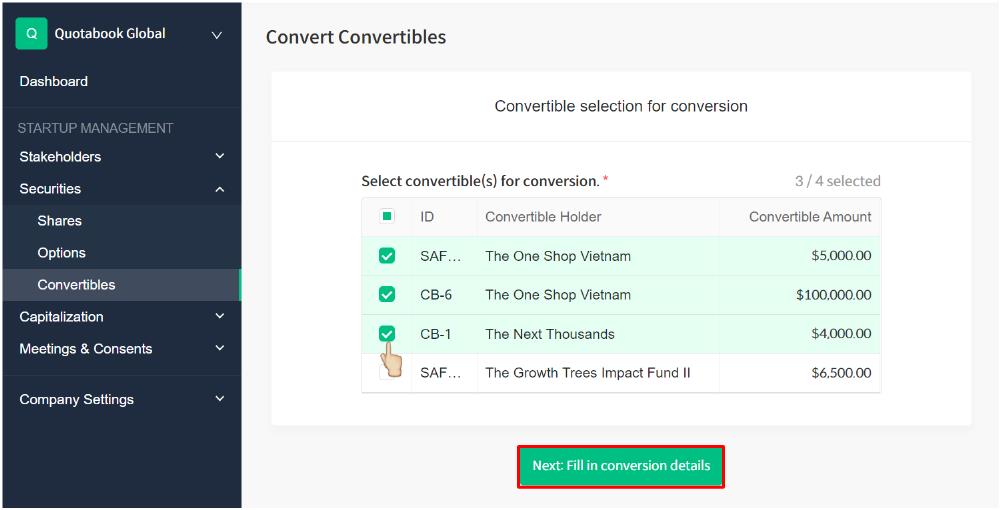Select Convertibles in the sidebar
This screenshot has height=510, width=1001.
click(76, 285)
